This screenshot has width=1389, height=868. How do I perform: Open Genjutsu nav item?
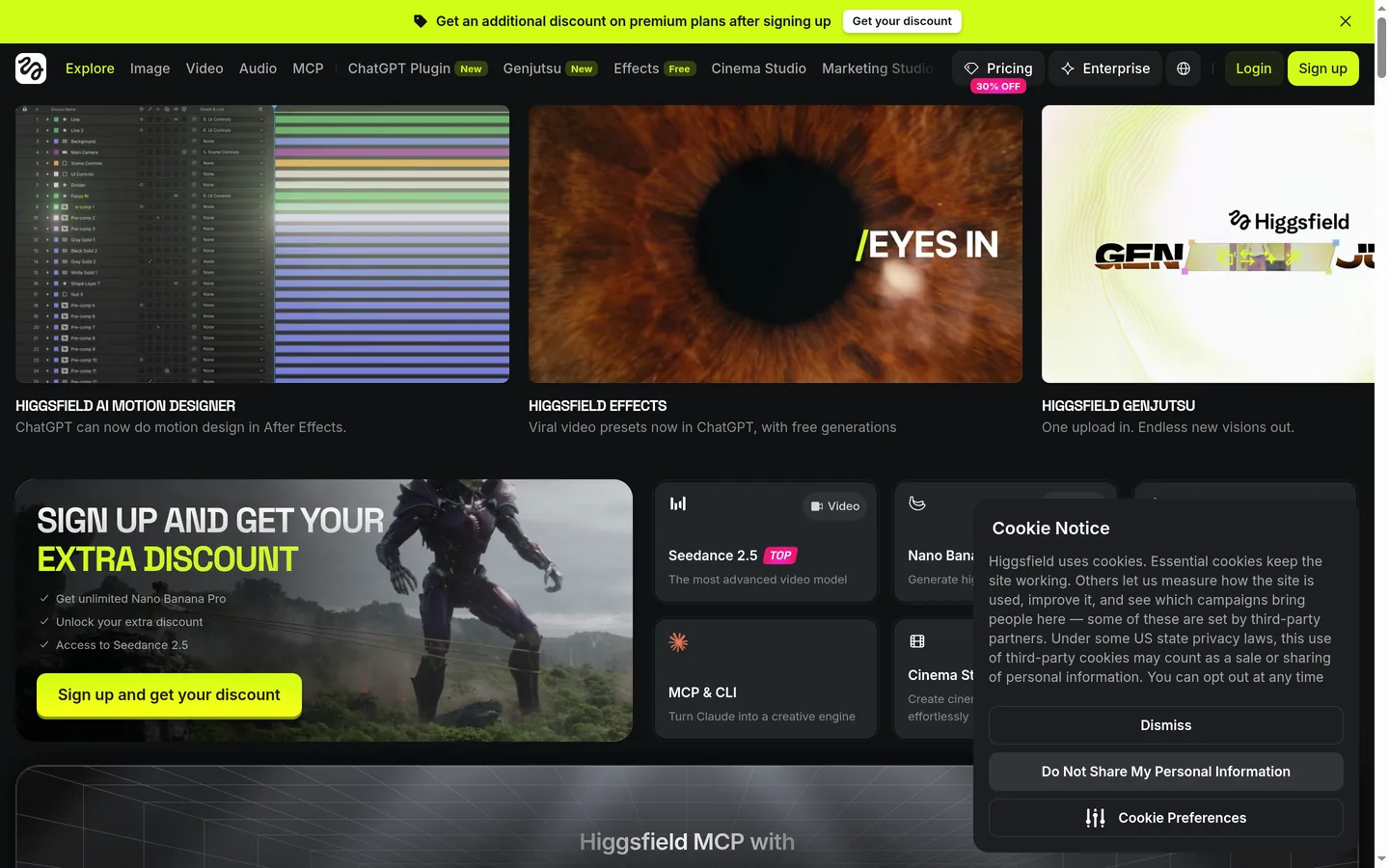551,68
